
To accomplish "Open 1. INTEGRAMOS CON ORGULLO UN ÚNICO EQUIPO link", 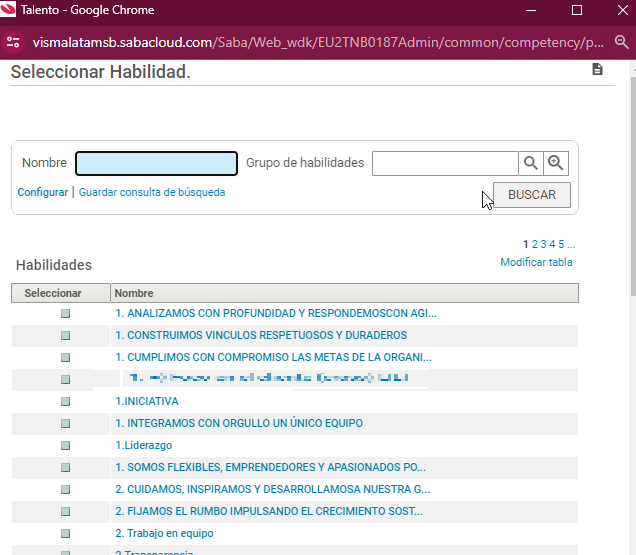I will click(239, 423).
